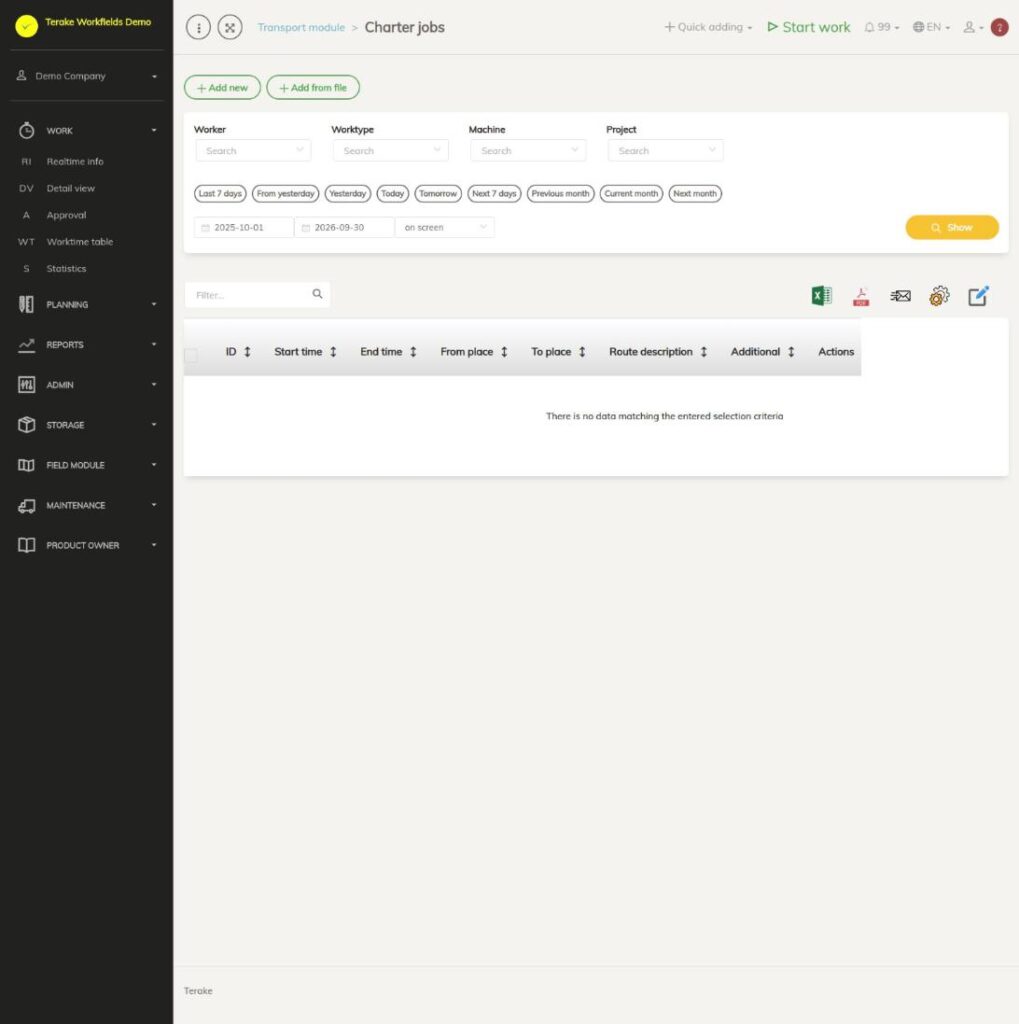
Task: Go to Transport module breadcrumb
Action: (301, 27)
